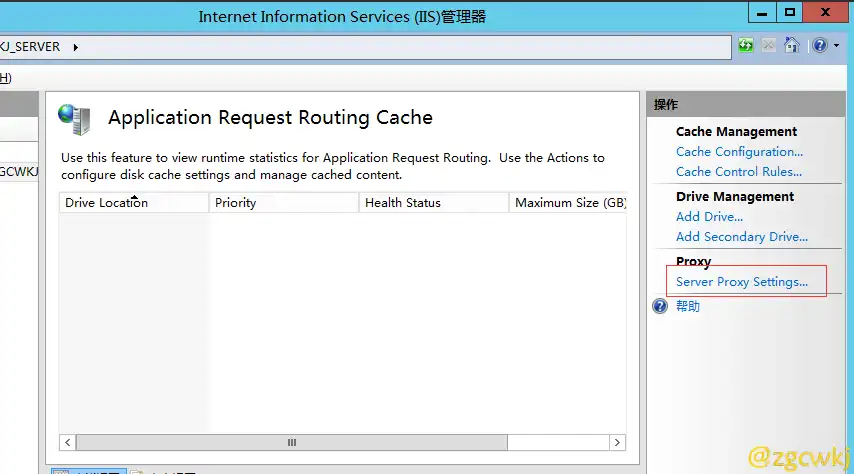Sort by Priority column header
Screen dimensions: 854x474
point(284,203)
